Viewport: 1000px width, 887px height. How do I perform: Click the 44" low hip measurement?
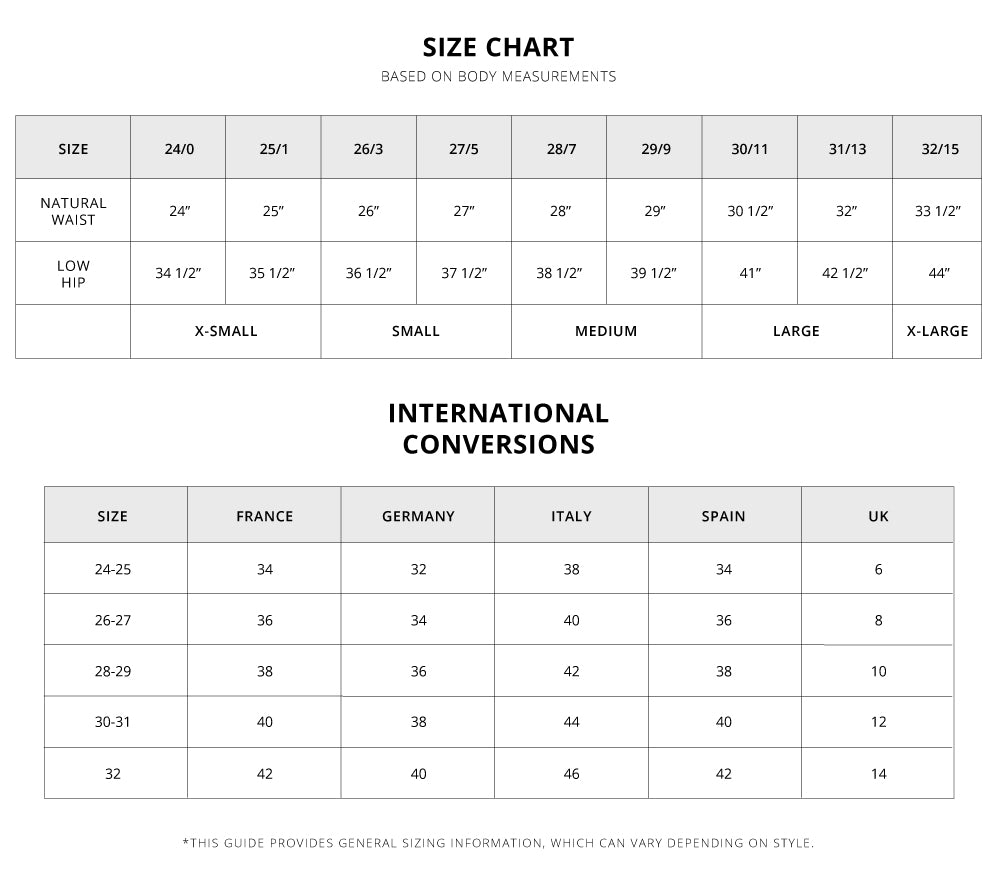(939, 273)
